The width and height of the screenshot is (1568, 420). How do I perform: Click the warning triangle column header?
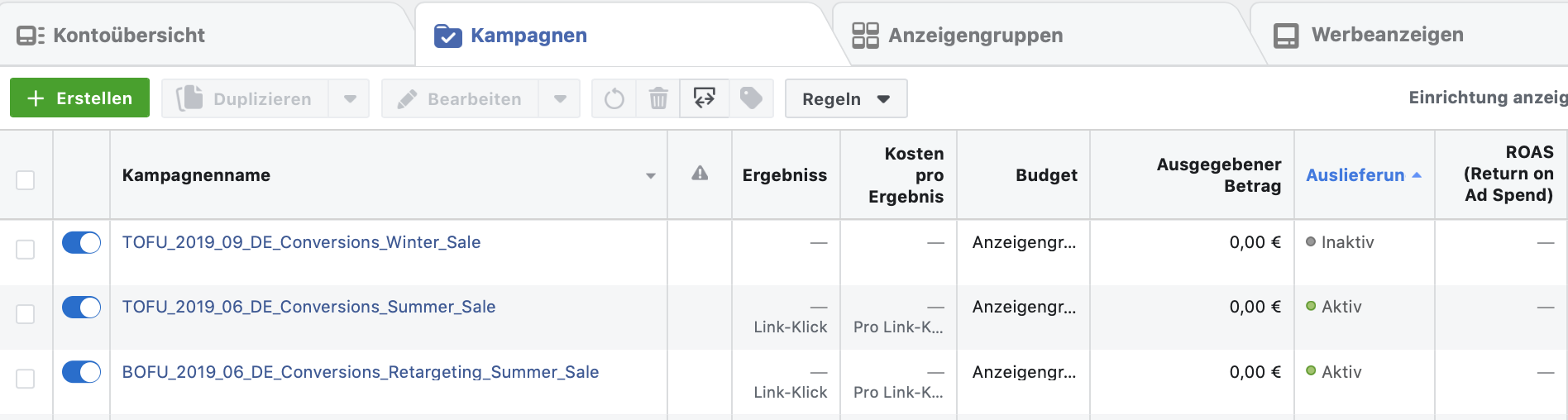[x=700, y=174]
